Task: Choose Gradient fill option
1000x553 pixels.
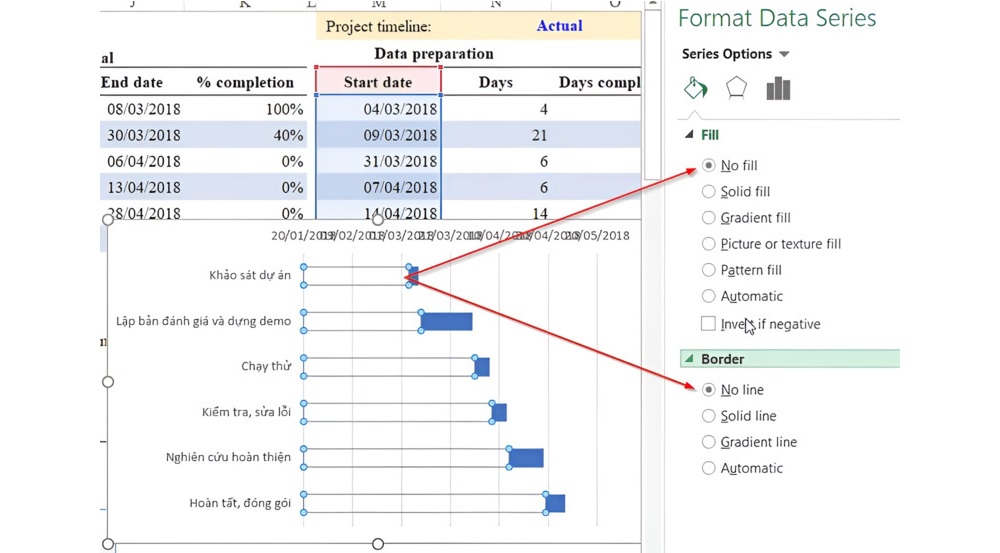Action: click(x=708, y=217)
